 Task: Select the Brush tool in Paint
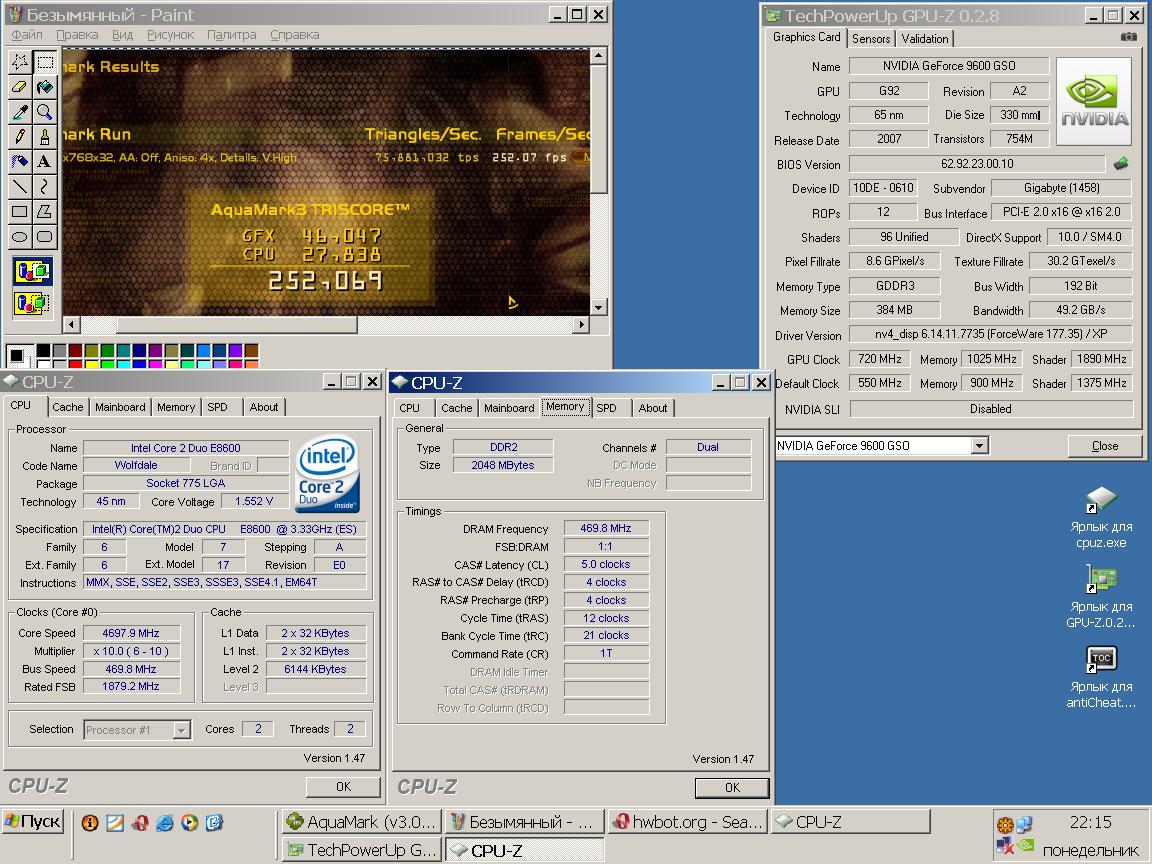(45, 137)
